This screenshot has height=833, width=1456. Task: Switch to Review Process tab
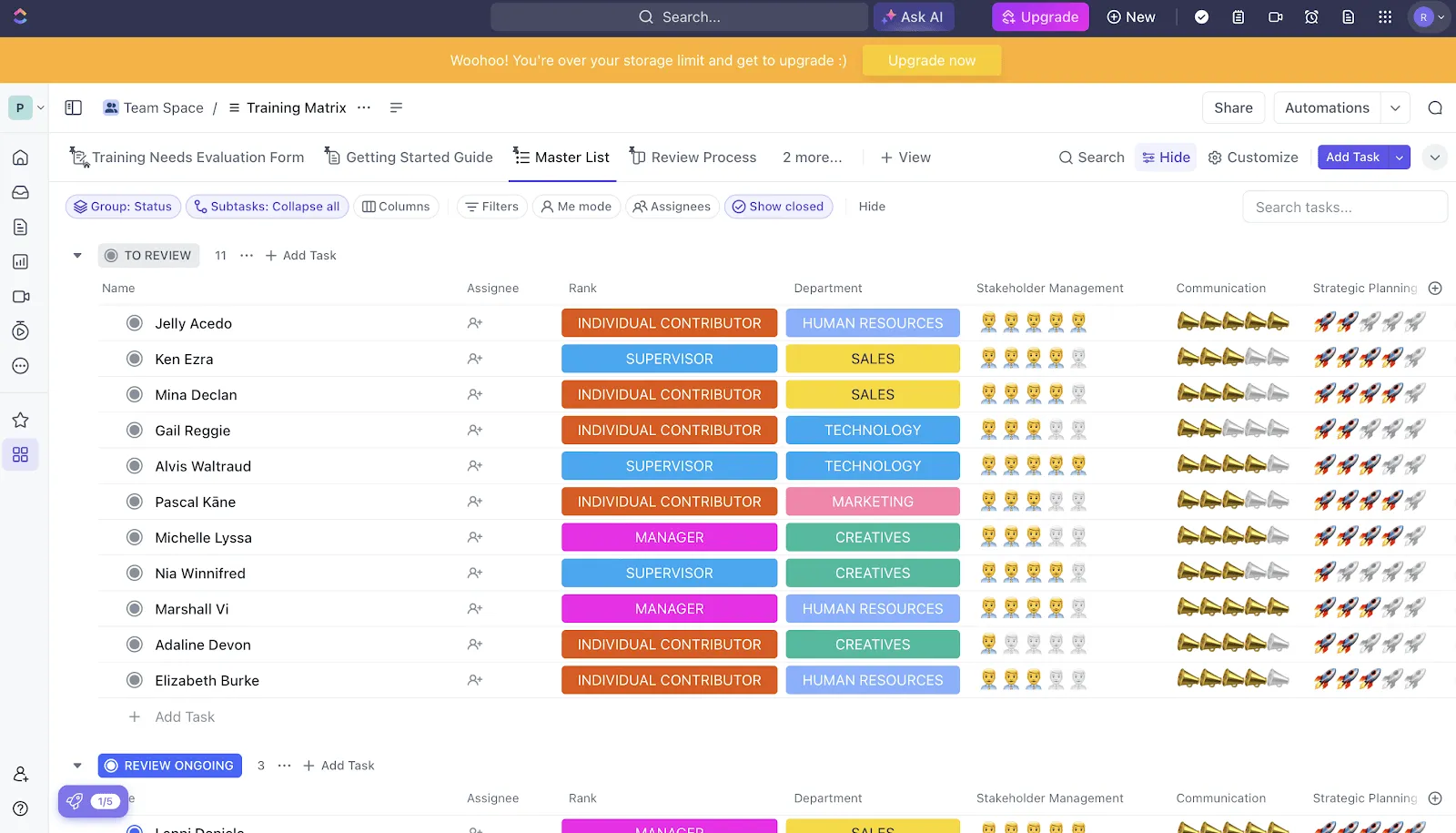pyautogui.click(x=693, y=157)
